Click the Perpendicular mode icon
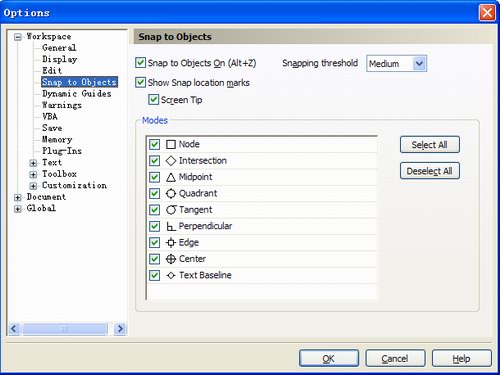The image size is (500, 375). point(171,226)
